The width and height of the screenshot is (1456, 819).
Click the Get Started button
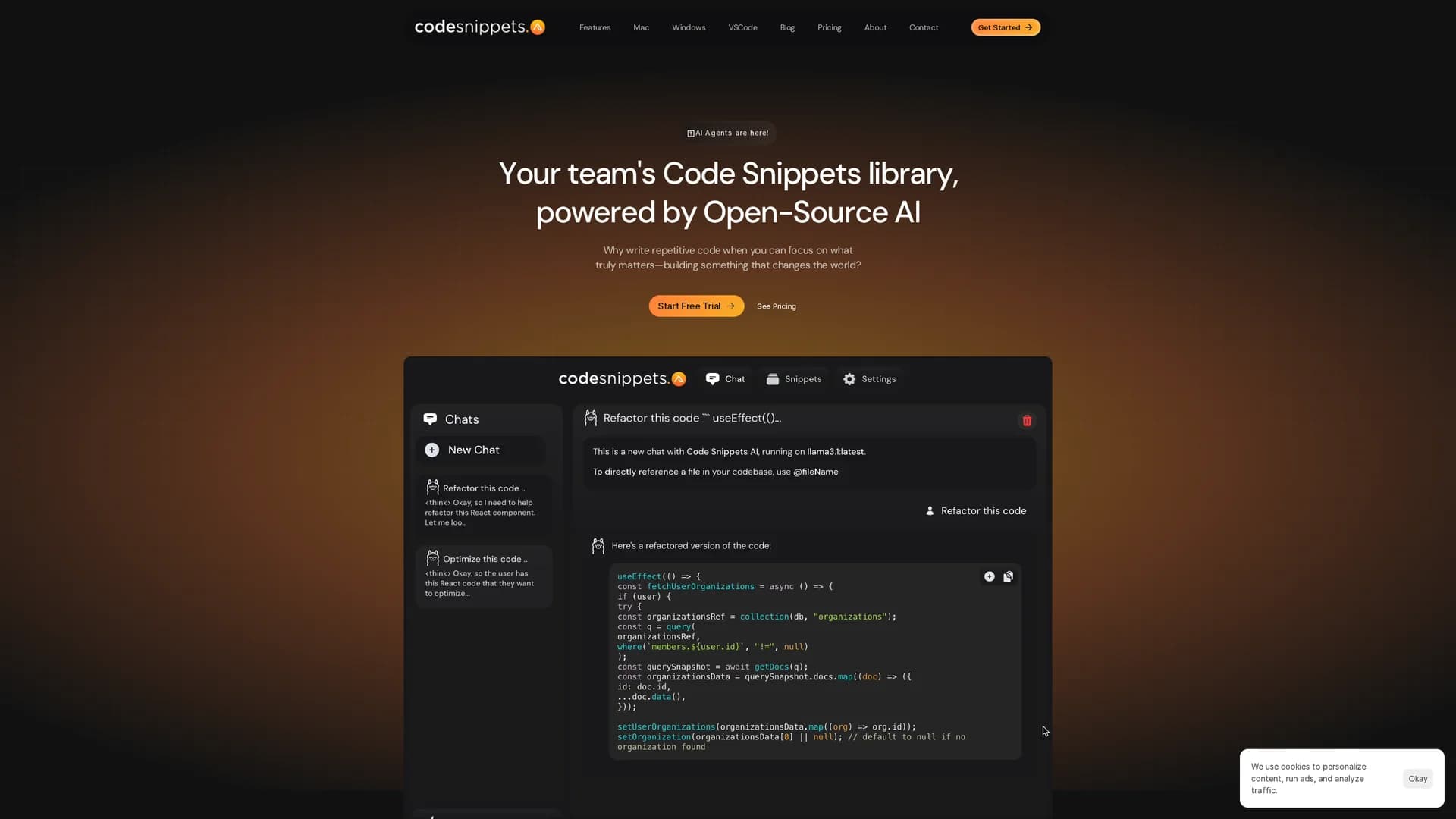pyautogui.click(x=1006, y=27)
